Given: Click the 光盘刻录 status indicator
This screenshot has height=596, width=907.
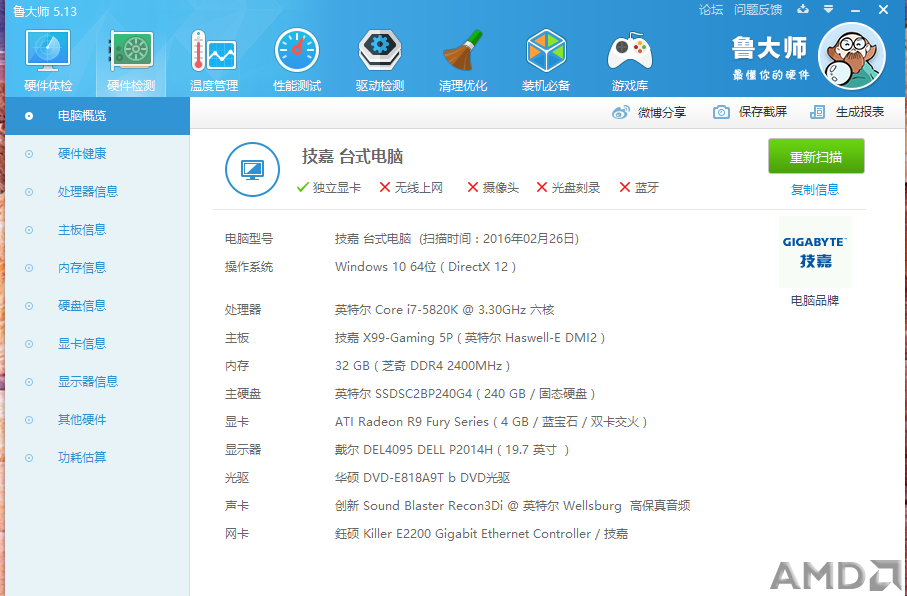Looking at the screenshot, I should pos(568,187).
